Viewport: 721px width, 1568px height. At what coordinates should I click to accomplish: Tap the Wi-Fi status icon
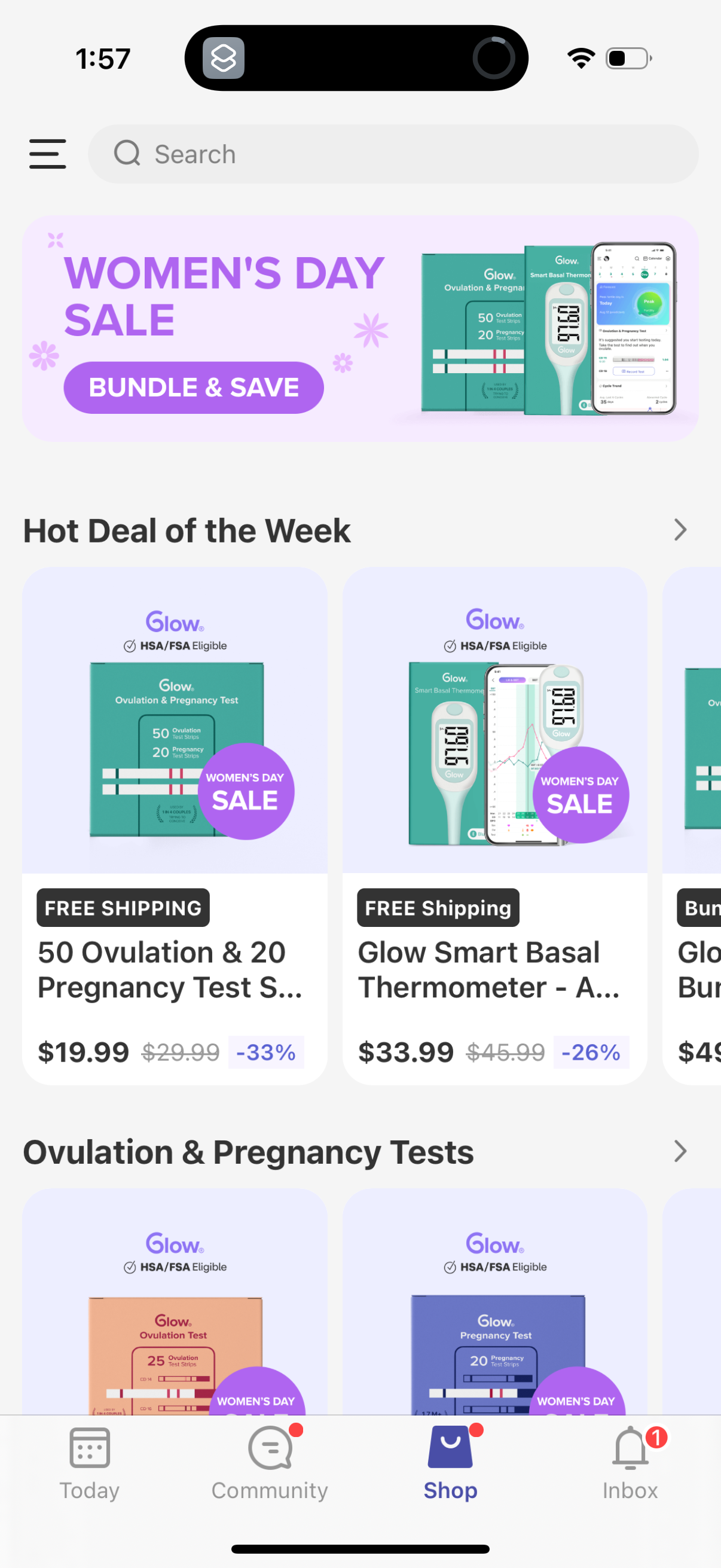pyautogui.click(x=581, y=59)
